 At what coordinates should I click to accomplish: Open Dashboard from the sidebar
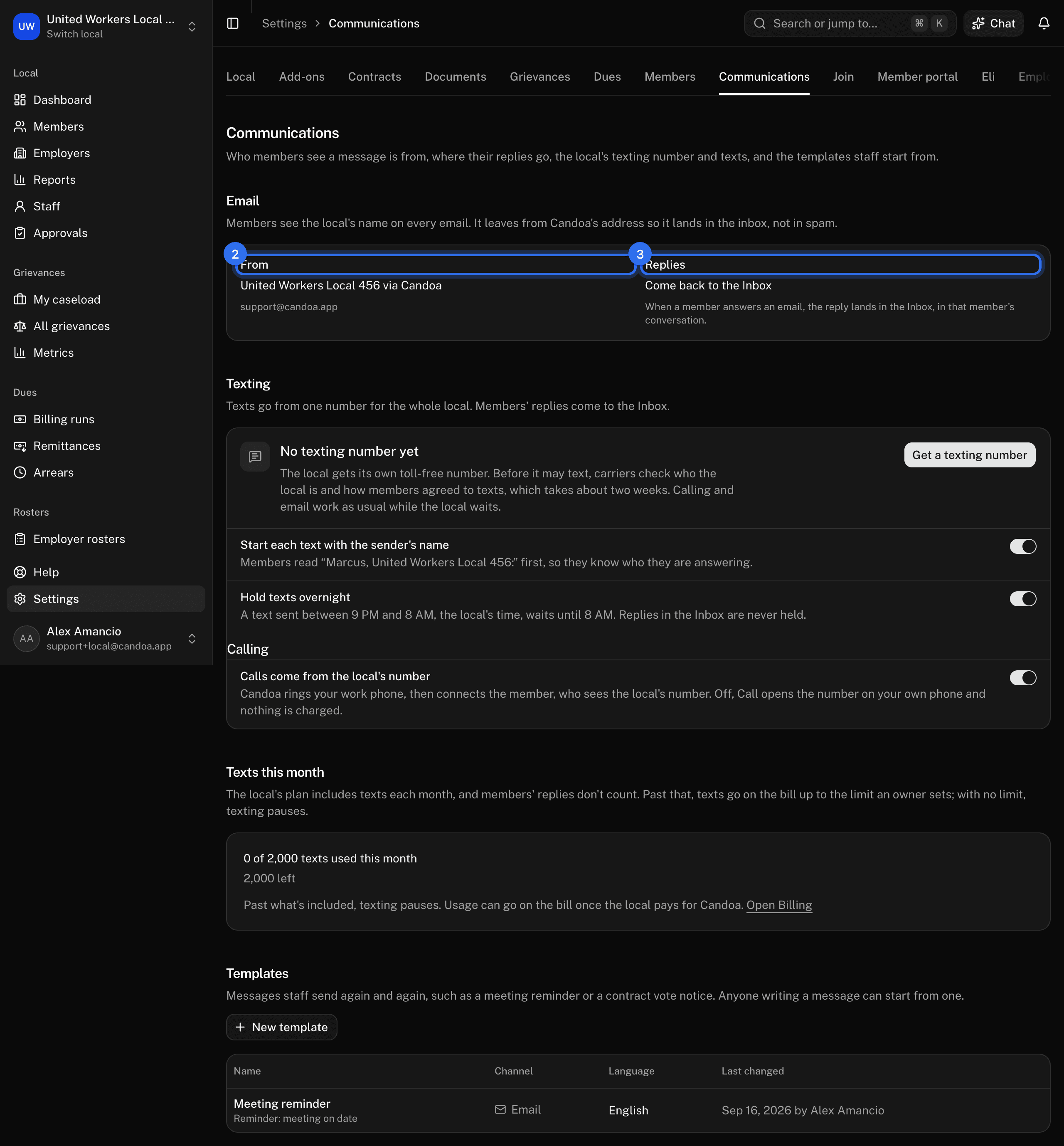tap(106, 100)
